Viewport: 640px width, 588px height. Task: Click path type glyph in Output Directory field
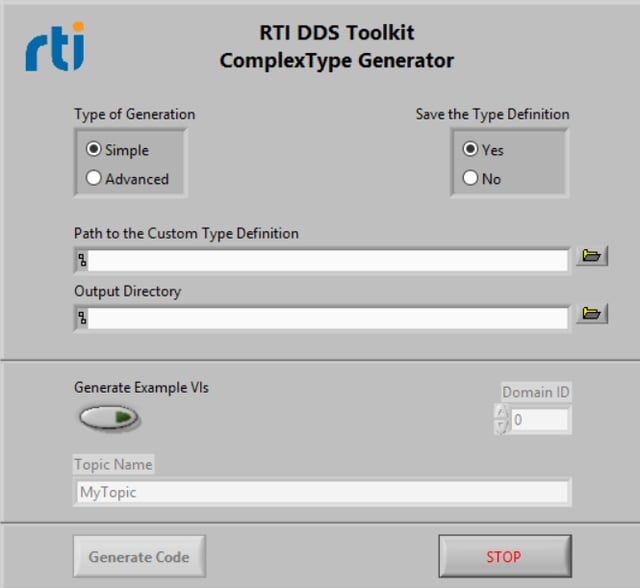coord(82,318)
